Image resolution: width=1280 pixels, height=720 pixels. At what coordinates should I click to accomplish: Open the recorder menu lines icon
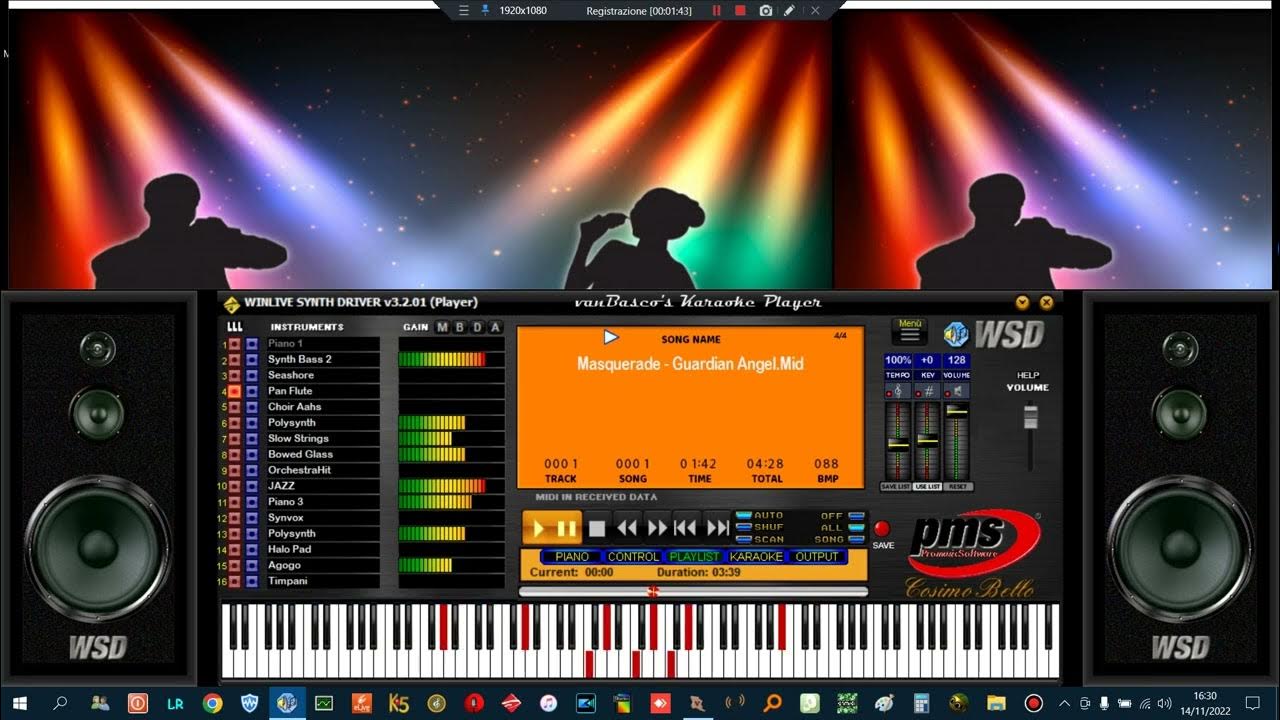coord(463,10)
